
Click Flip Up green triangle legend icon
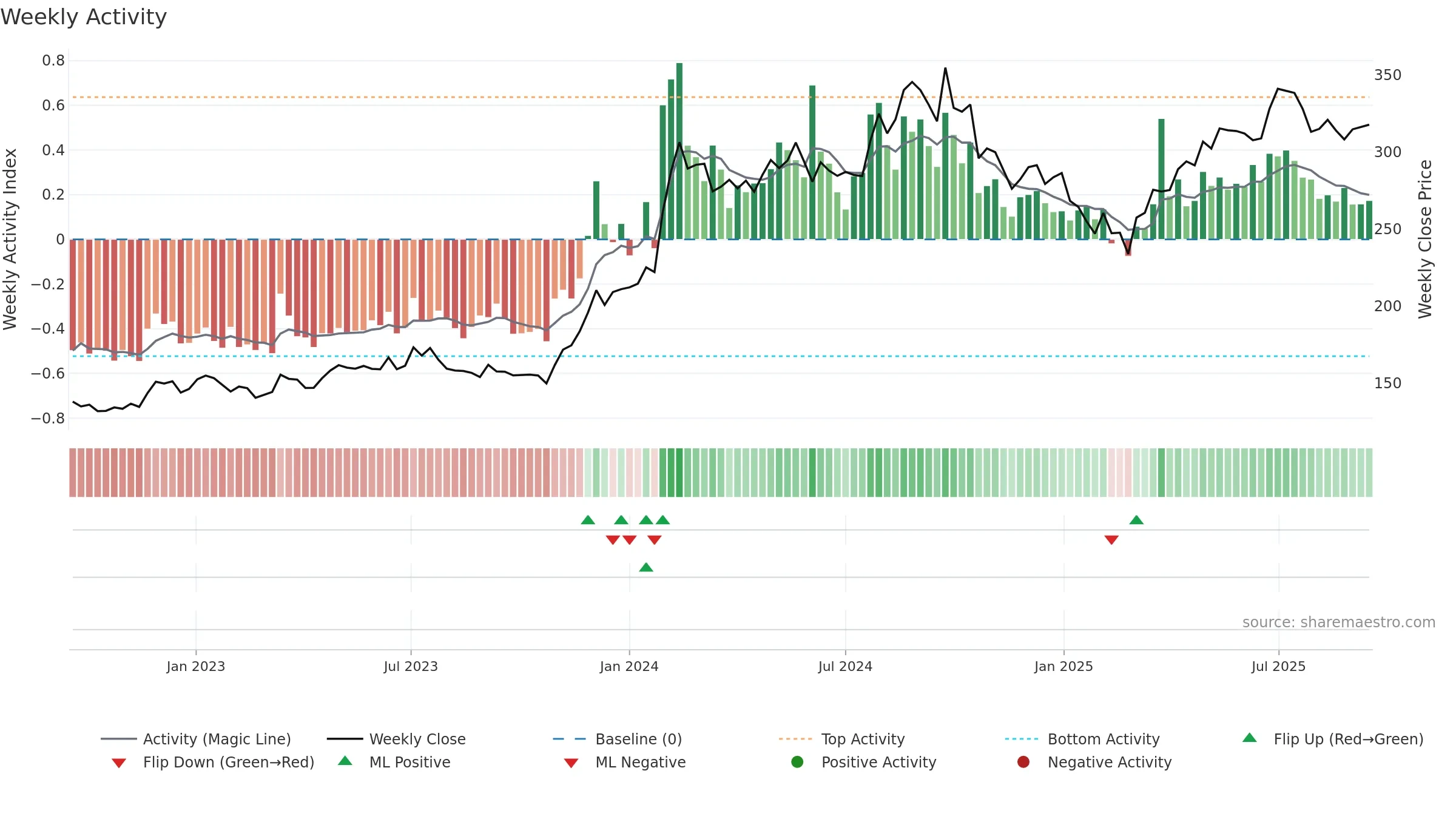tap(1250, 738)
